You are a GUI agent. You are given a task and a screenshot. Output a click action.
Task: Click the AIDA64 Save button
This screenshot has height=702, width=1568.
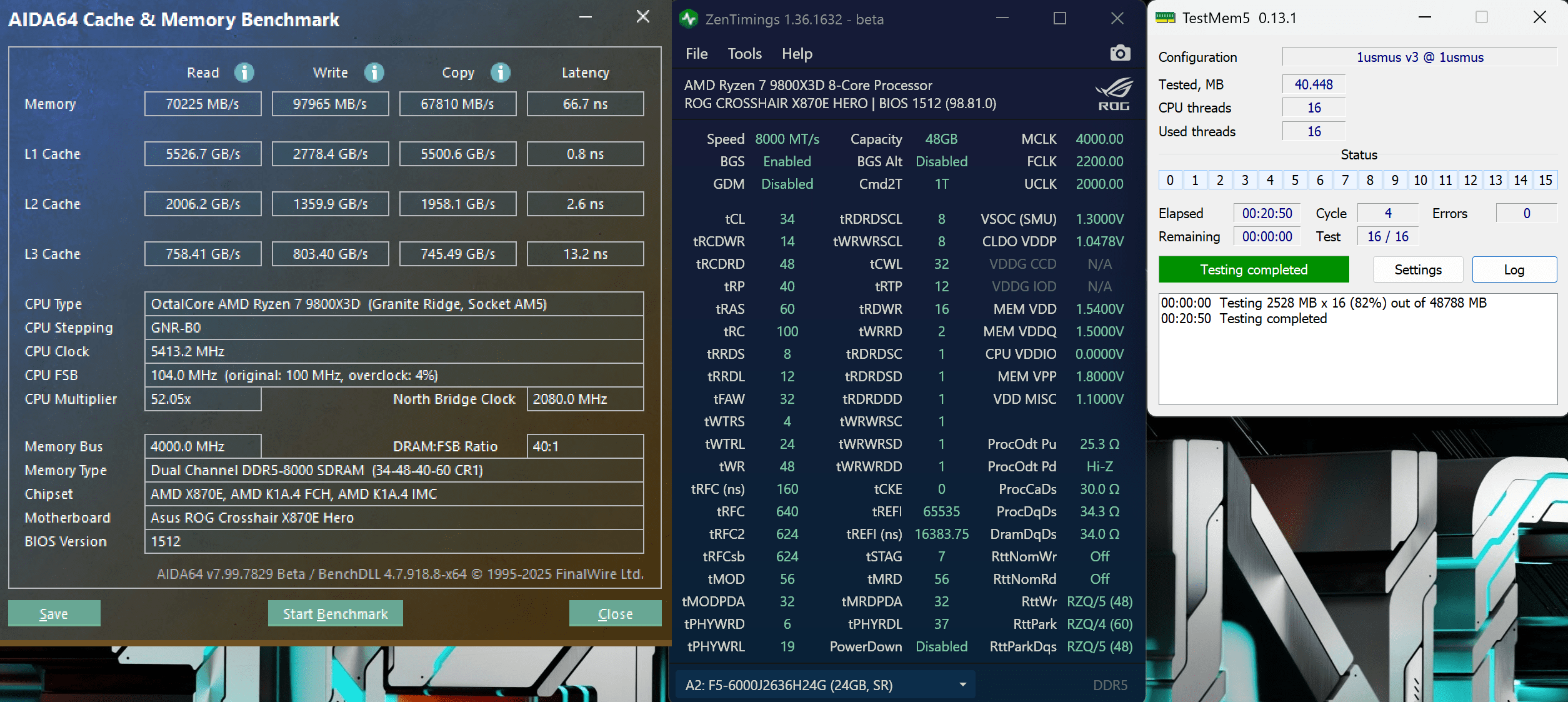[x=54, y=613]
